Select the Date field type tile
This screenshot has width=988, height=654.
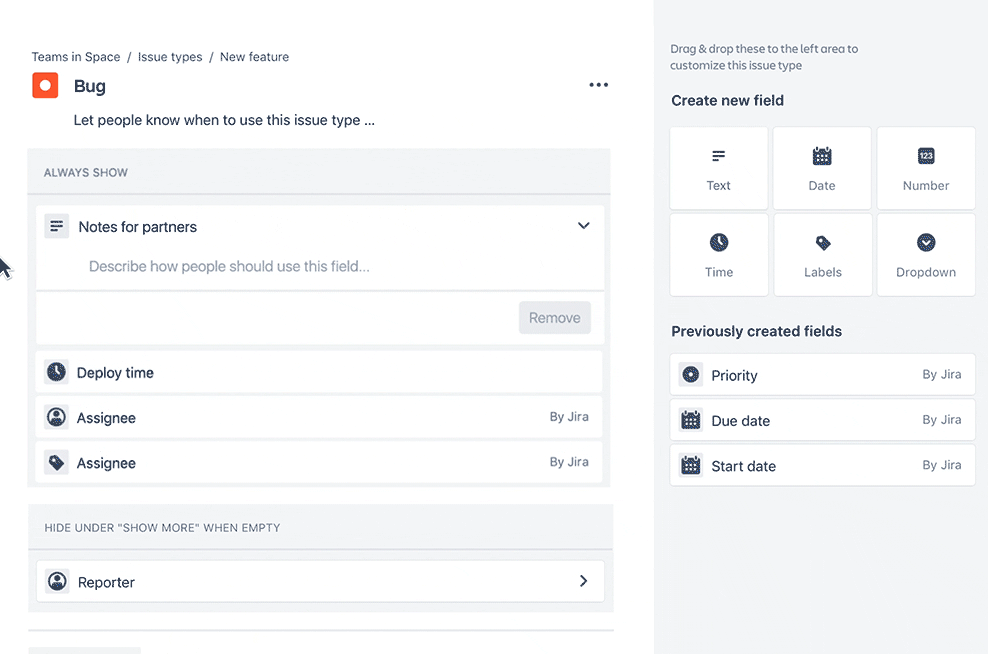click(822, 168)
